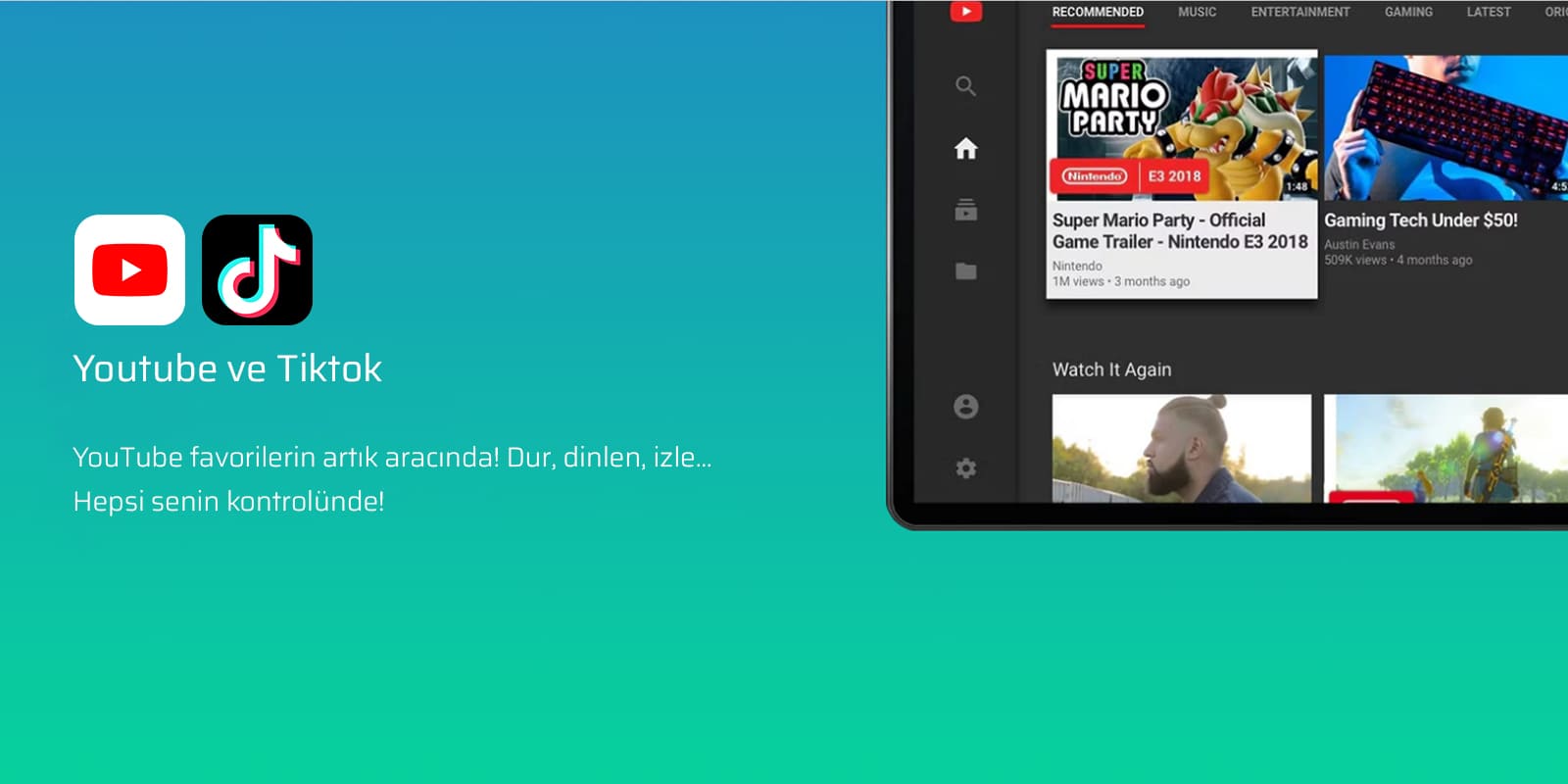Play the Gaming Tech Under $50 thumbnail
1568x784 pixels.
point(1445,127)
